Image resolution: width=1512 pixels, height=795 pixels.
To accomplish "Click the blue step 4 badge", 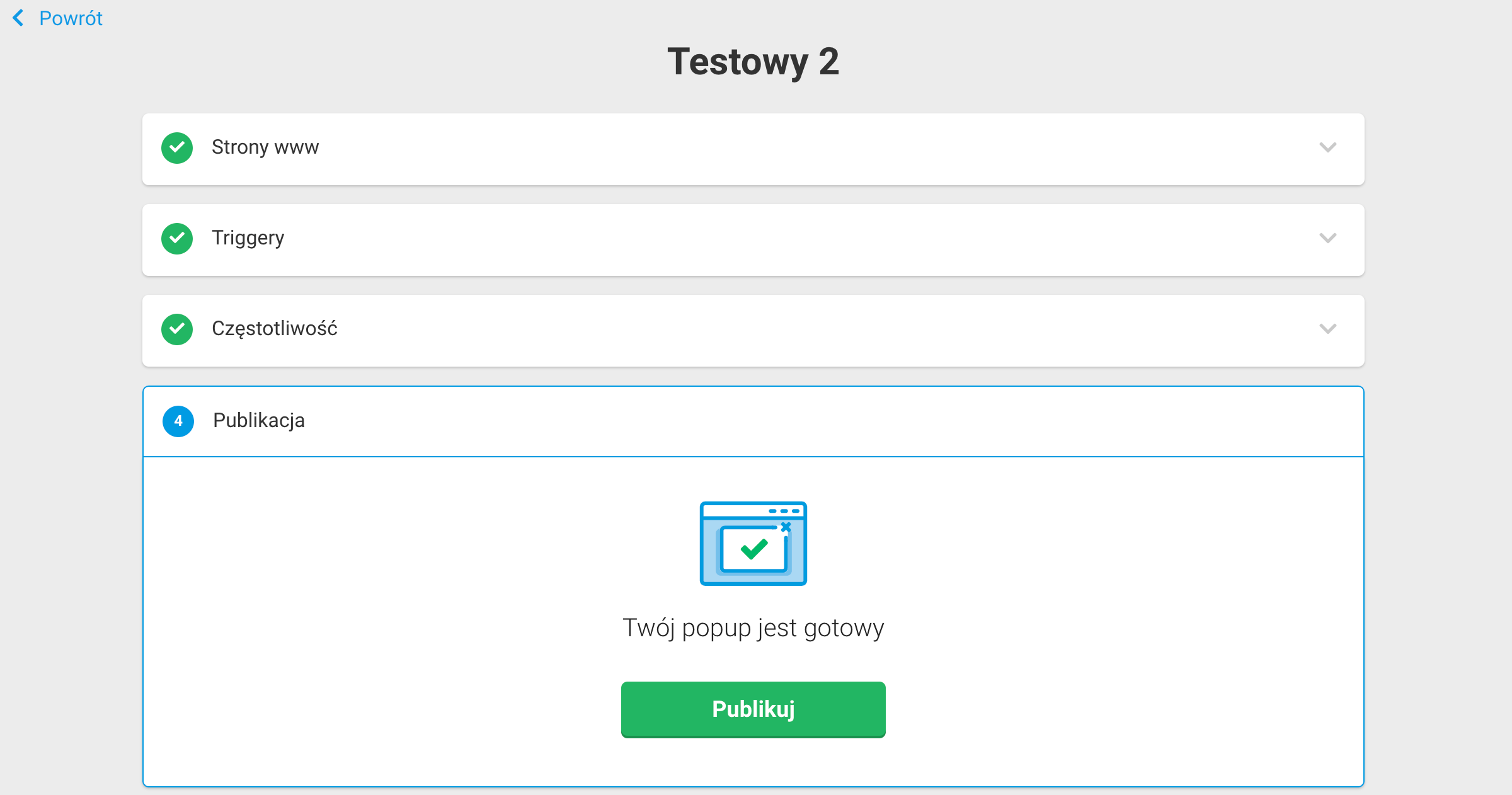I will click(178, 421).
